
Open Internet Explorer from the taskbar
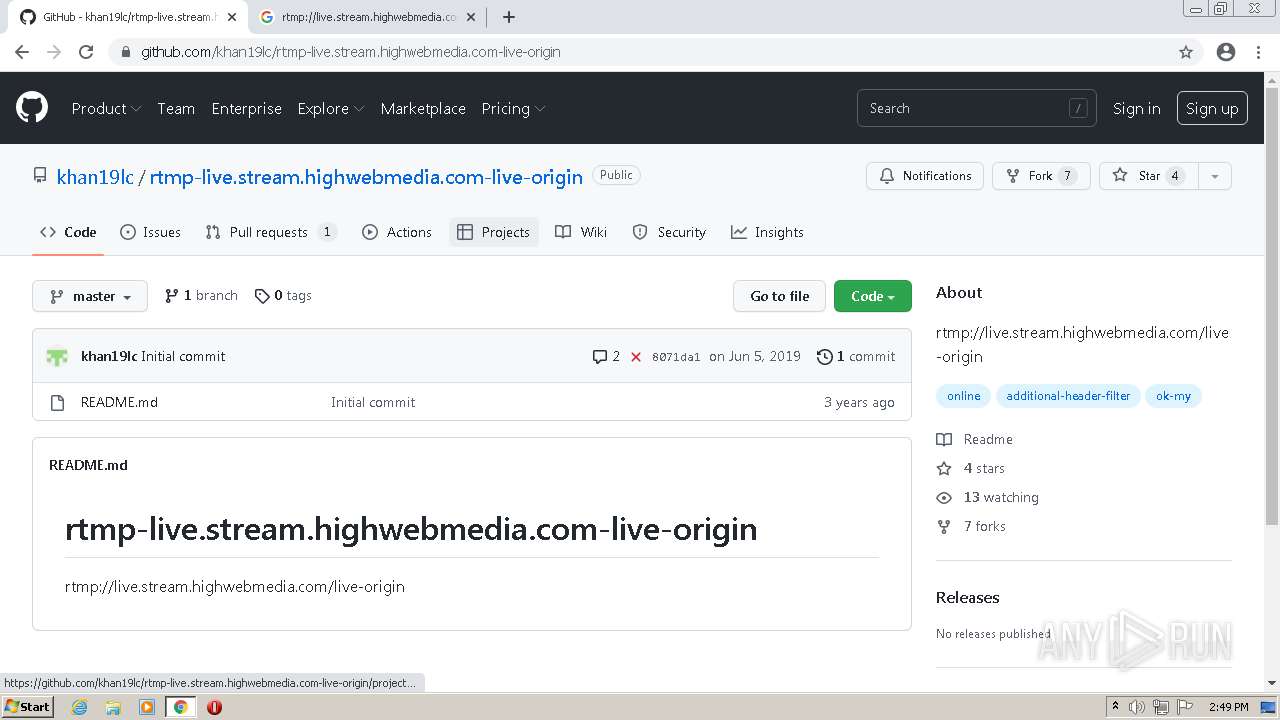point(79,707)
